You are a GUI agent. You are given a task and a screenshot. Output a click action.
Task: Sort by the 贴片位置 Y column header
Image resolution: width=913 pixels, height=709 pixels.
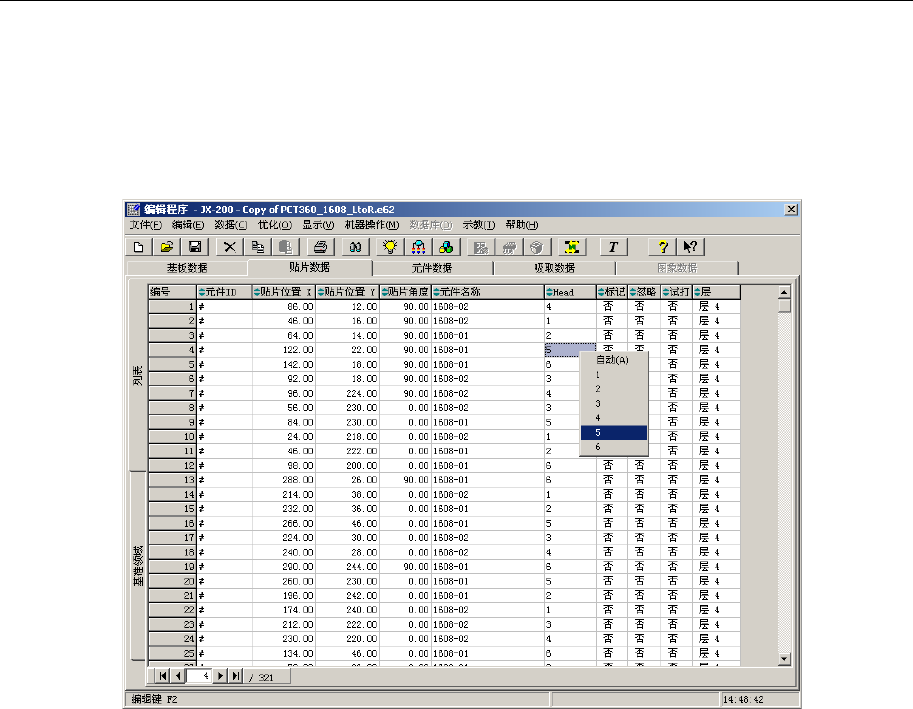pos(348,292)
